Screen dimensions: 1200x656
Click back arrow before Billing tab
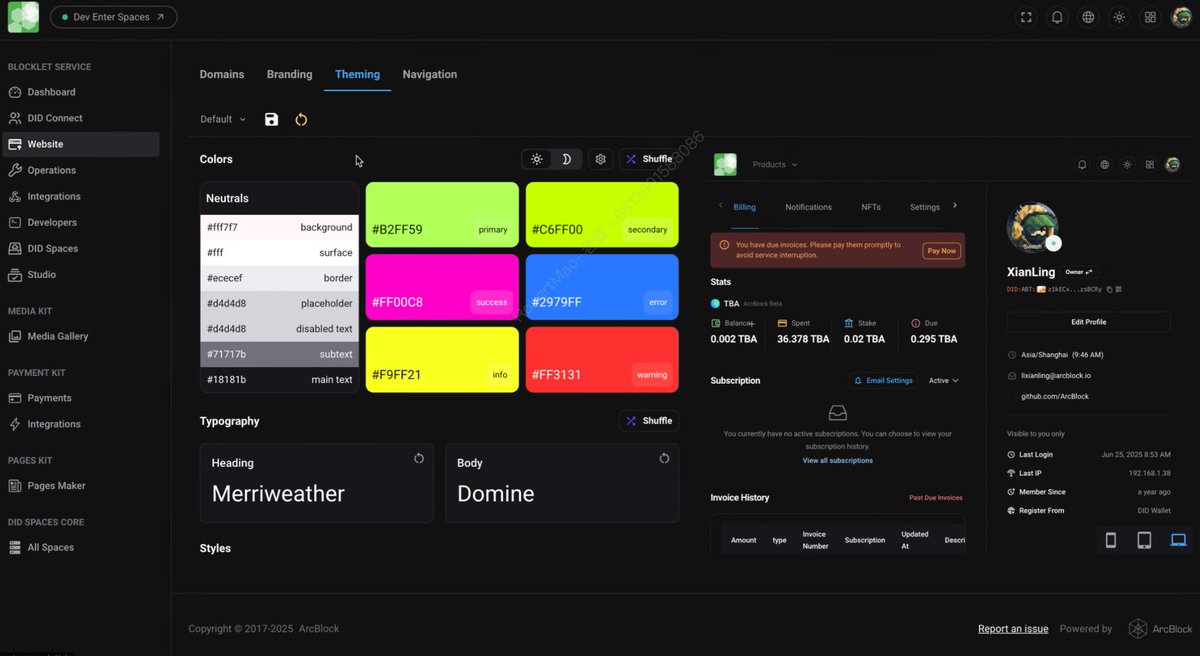coord(721,205)
